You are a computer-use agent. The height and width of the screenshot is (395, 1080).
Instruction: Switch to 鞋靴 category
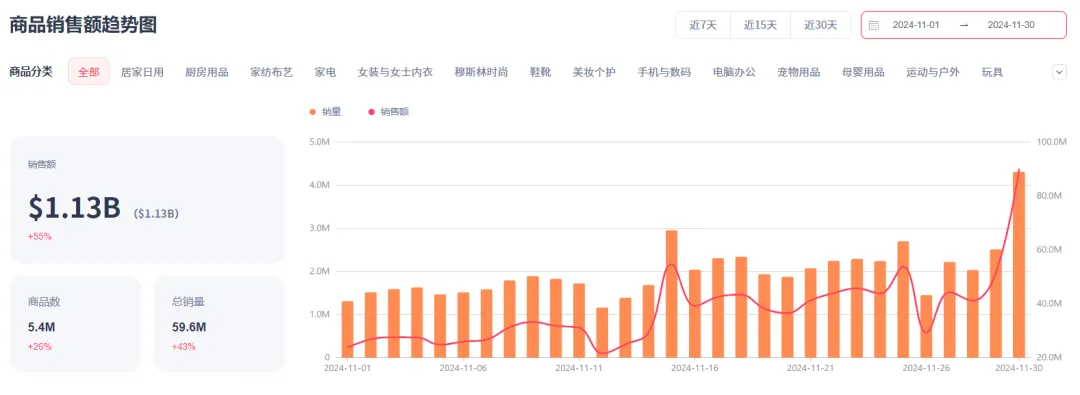click(x=540, y=72)
